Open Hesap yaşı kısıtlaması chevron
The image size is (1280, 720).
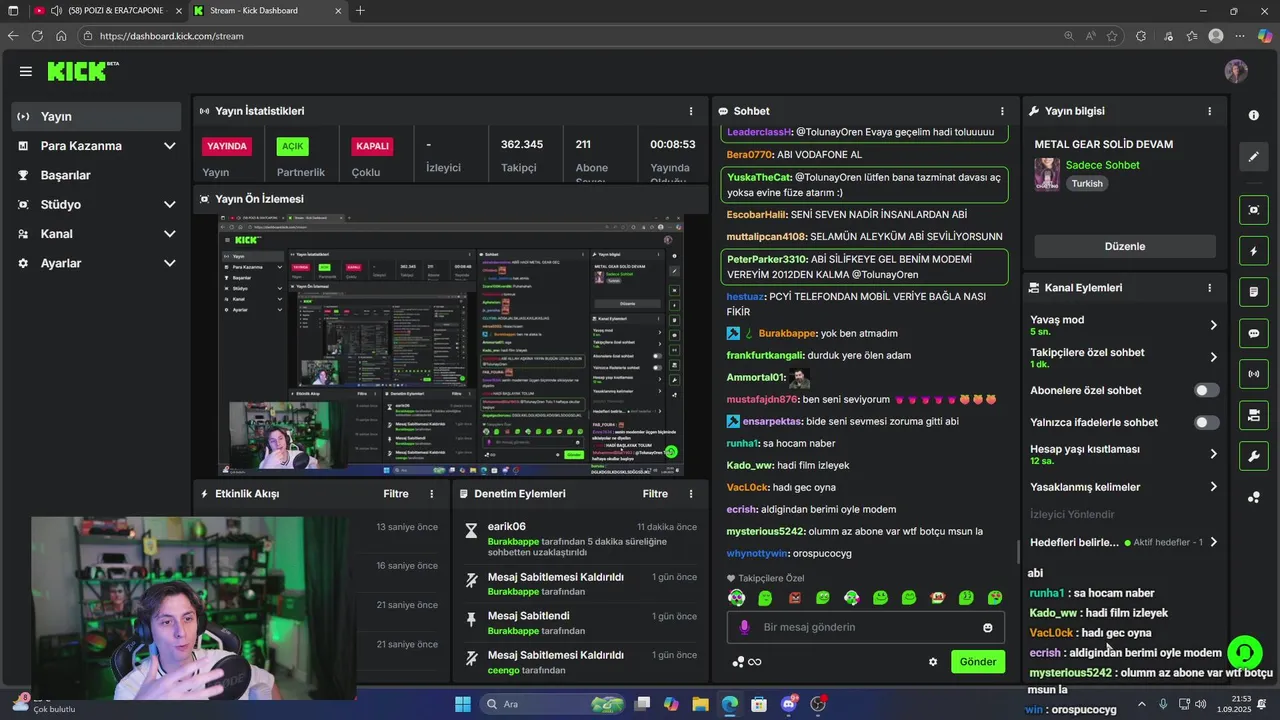tap(1213, 454)
